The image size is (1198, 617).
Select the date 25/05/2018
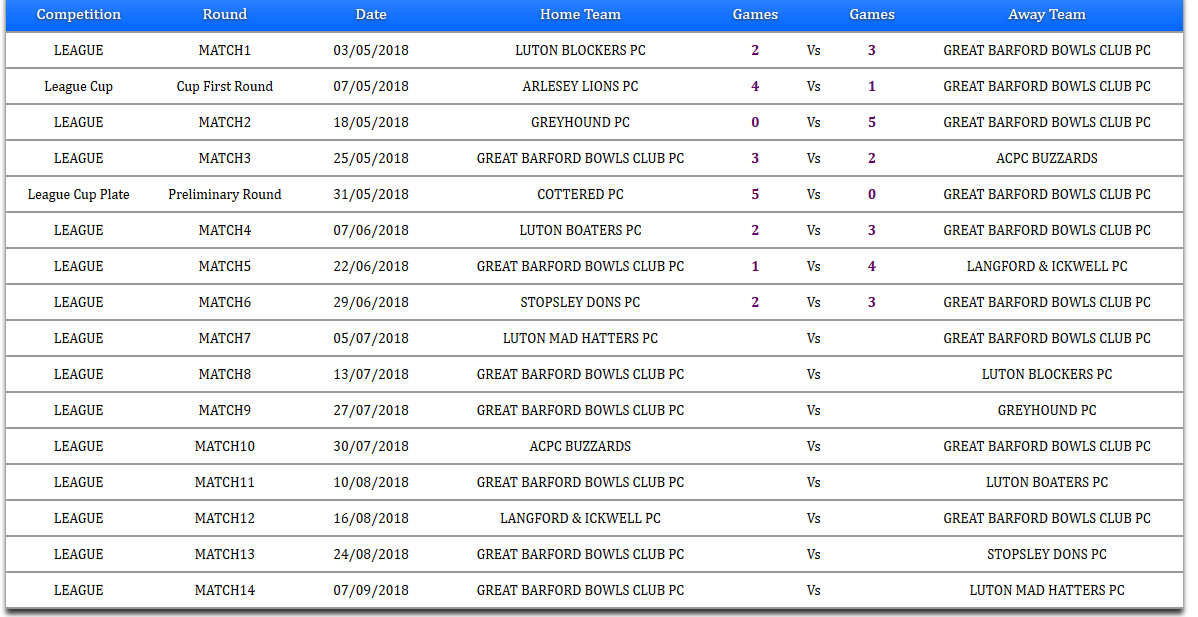tap(371, 158)
